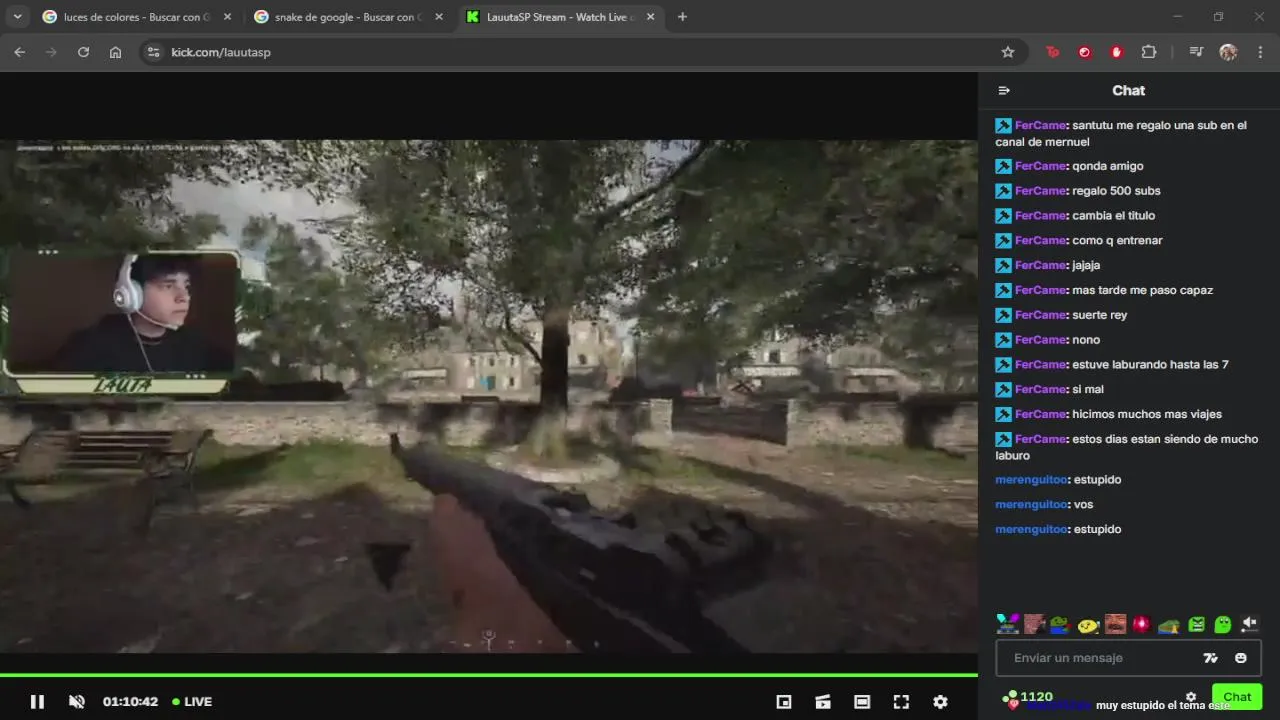1280x720 pixels.
Task: Select the yellow smiling emote
Action: pos(1088,625)
